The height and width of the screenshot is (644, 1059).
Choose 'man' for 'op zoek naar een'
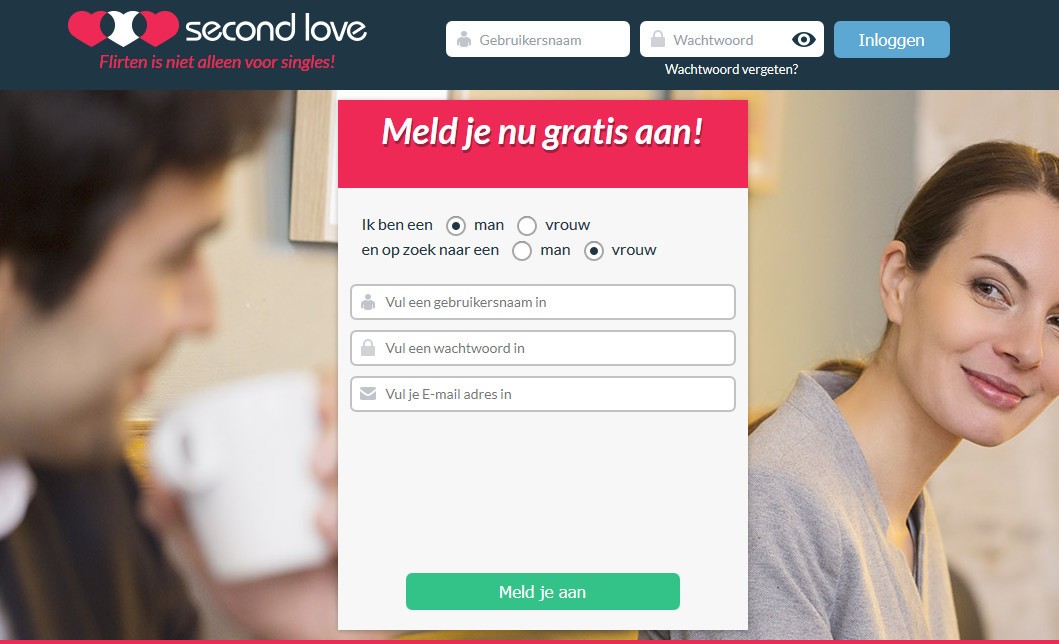coord(521,251)
